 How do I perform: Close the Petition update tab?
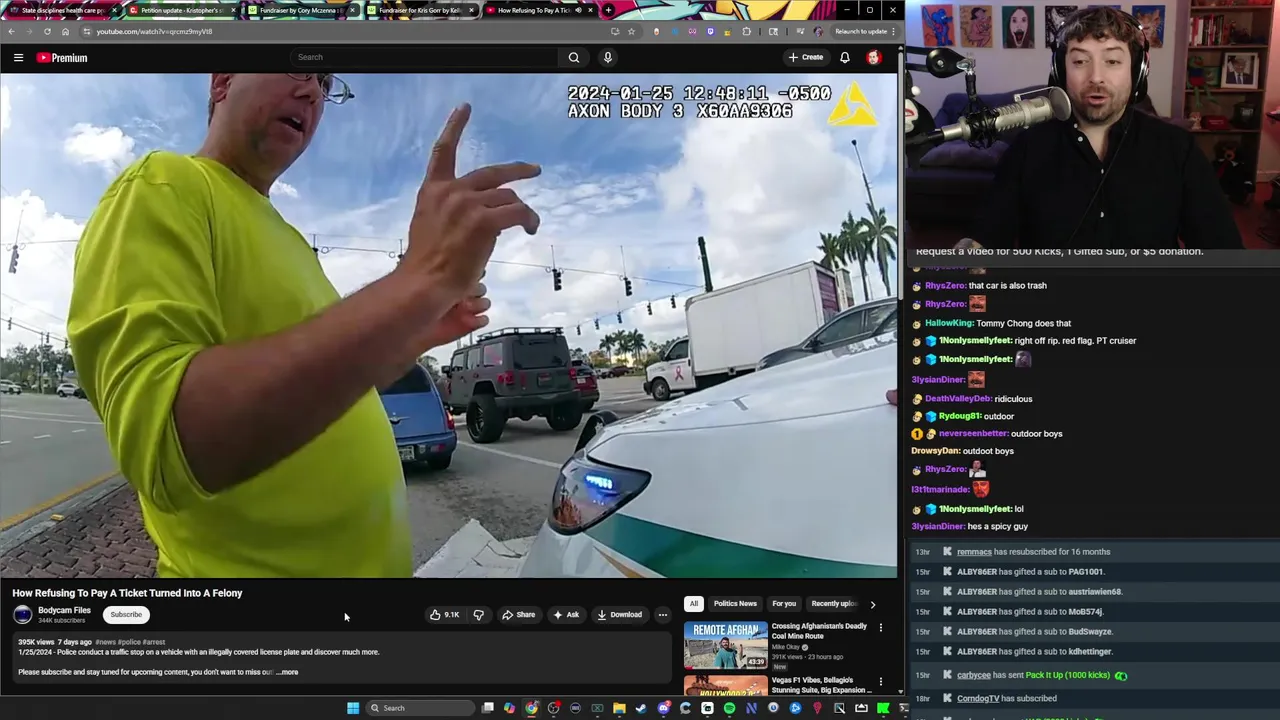click(233, 10)
